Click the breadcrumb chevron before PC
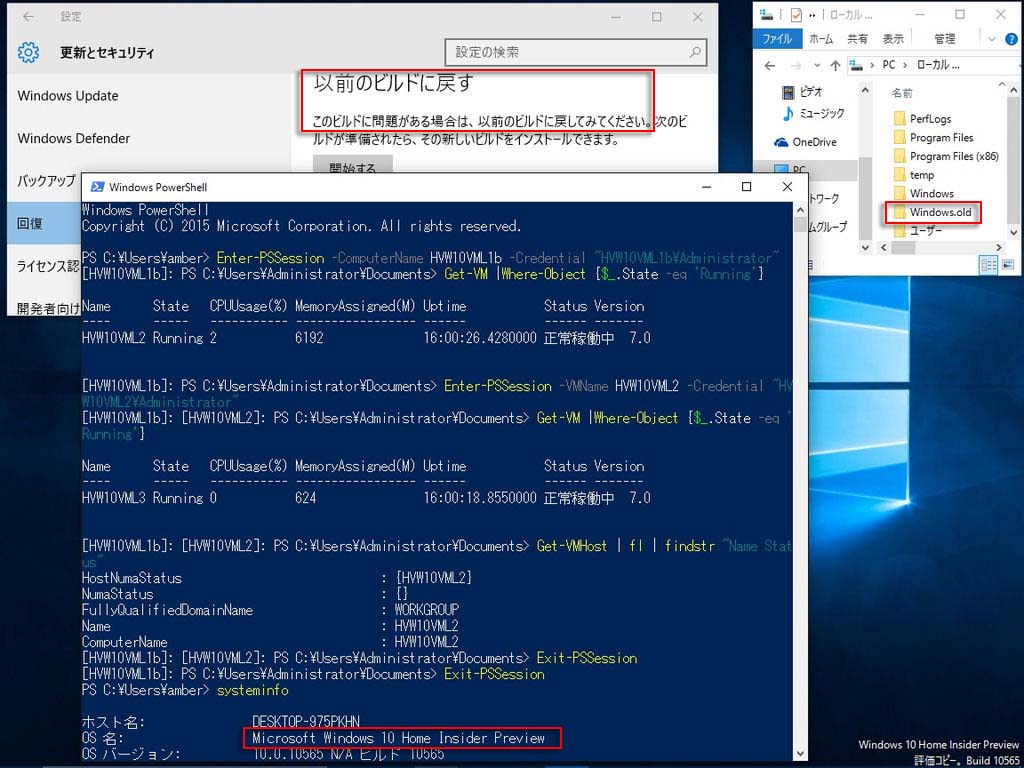The height and width of the screenshot is (768, 1024). click(x=872, y=65)
